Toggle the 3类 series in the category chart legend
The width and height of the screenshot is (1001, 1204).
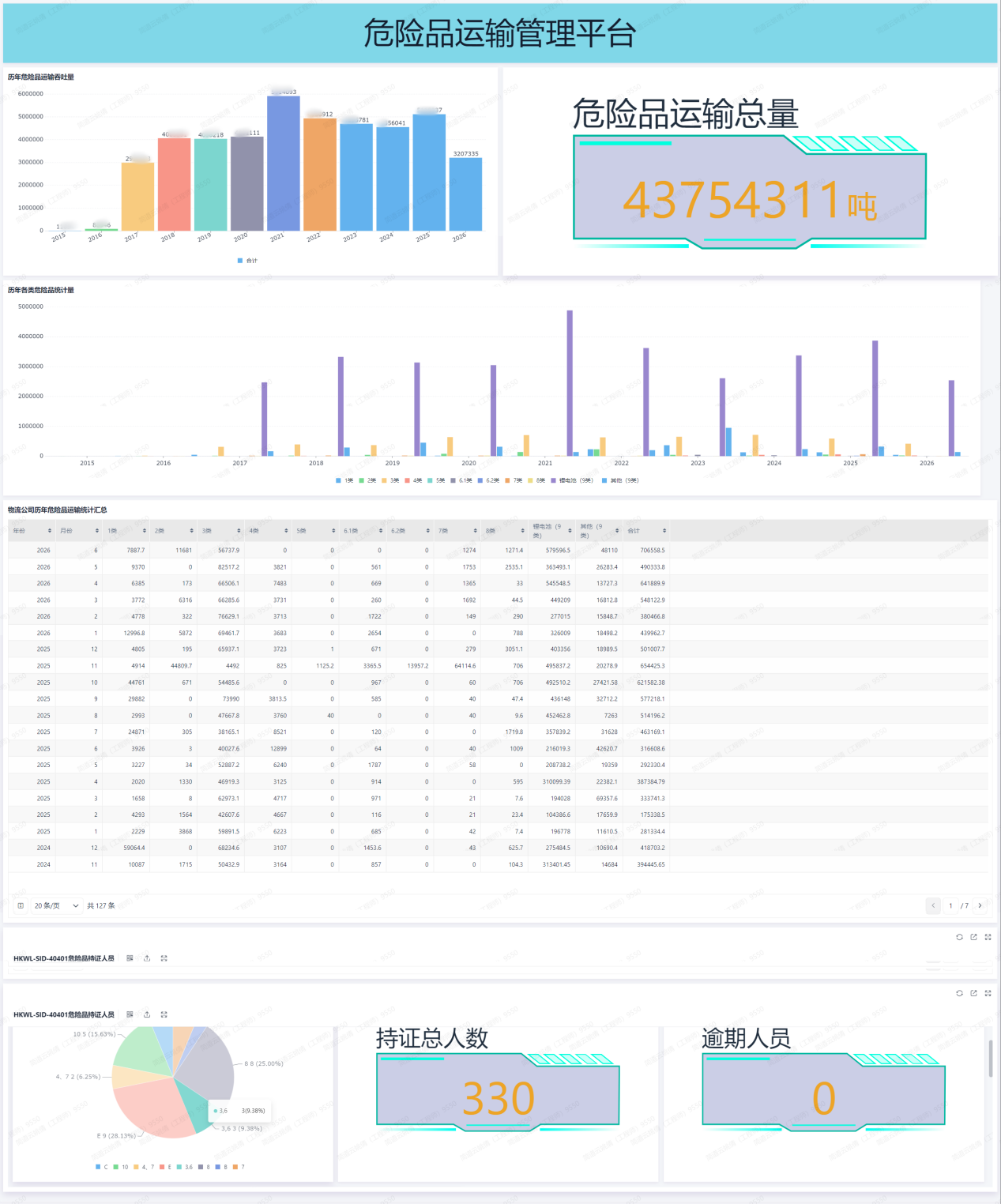click(x=390, y=480)
